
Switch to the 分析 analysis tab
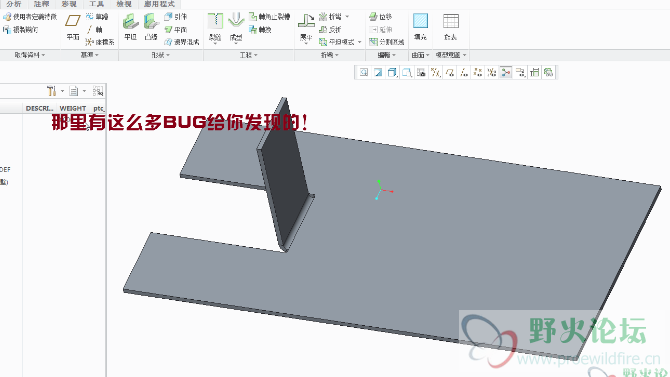pyautogui.click(x=14, y=4)
